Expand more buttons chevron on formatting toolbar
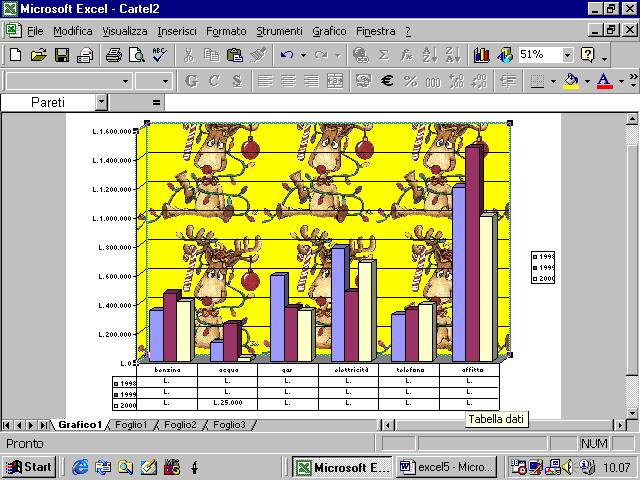640x480 pixels. (x=633, y=81)
